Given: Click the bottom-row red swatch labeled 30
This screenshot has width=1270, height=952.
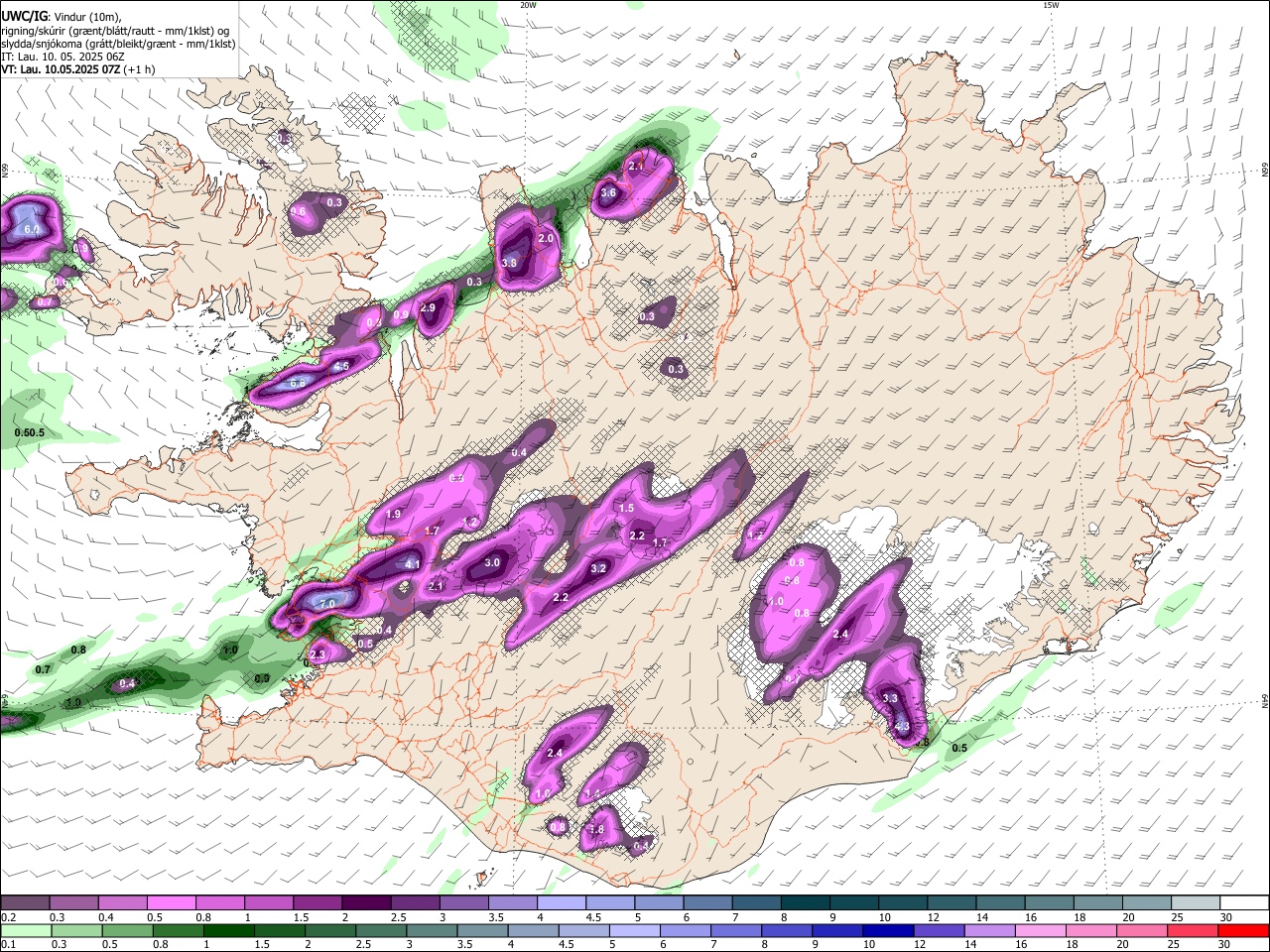Looking at the screenshot, I should (x=1243, y=930).
